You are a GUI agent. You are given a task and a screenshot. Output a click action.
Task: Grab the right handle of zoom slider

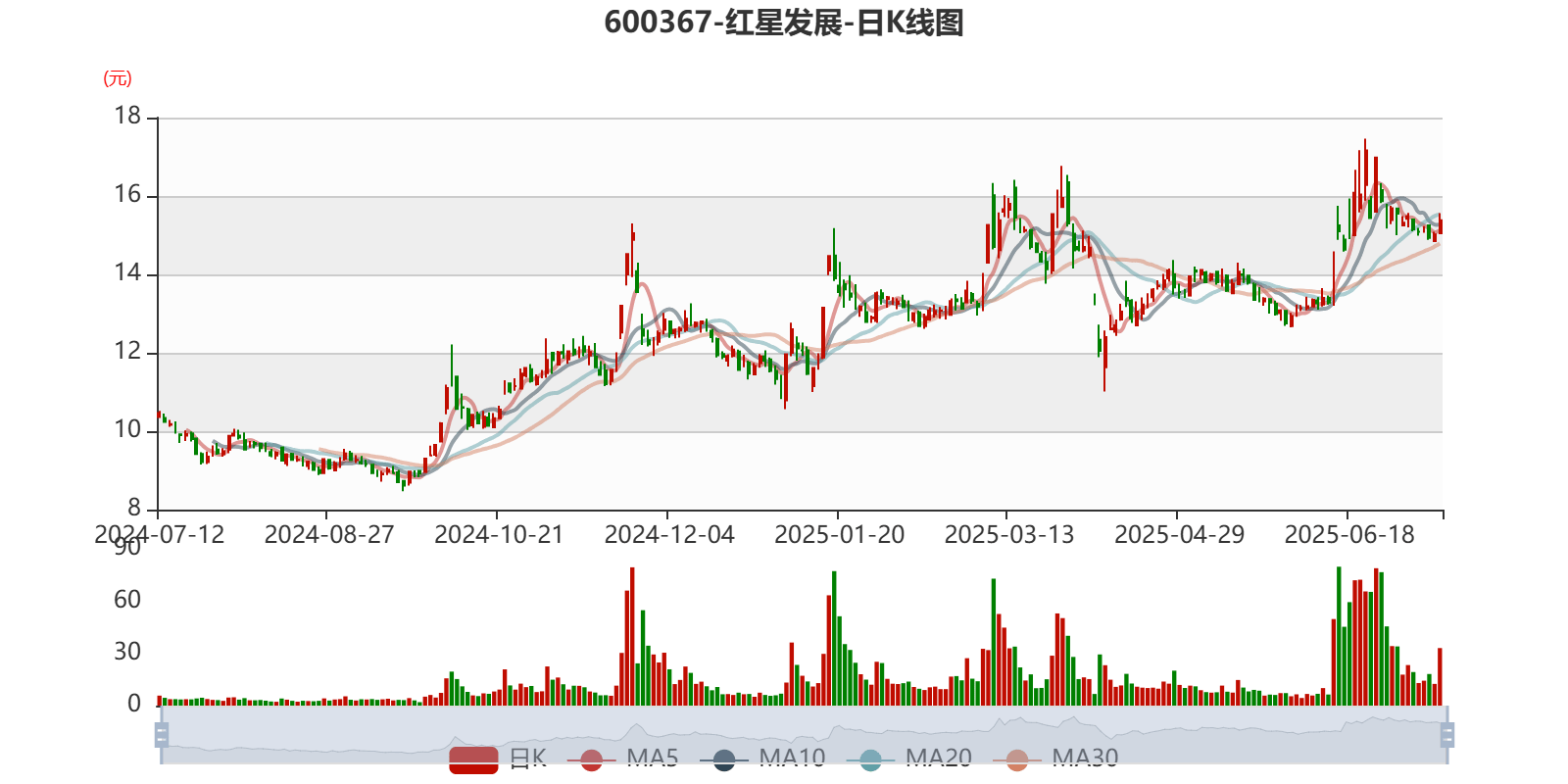point(1448,735)
